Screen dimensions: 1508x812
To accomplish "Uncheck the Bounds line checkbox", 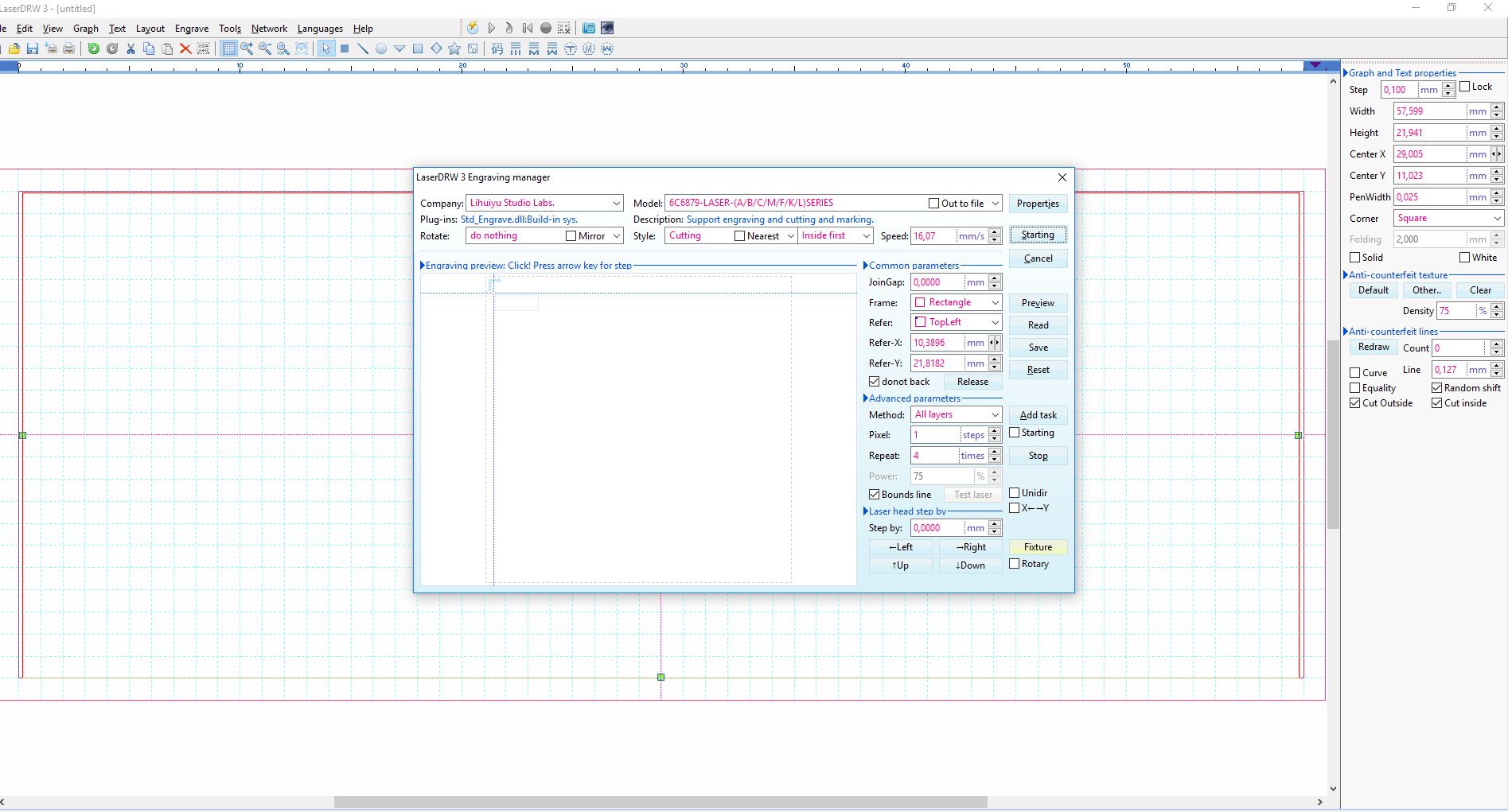I will (875, 495).
